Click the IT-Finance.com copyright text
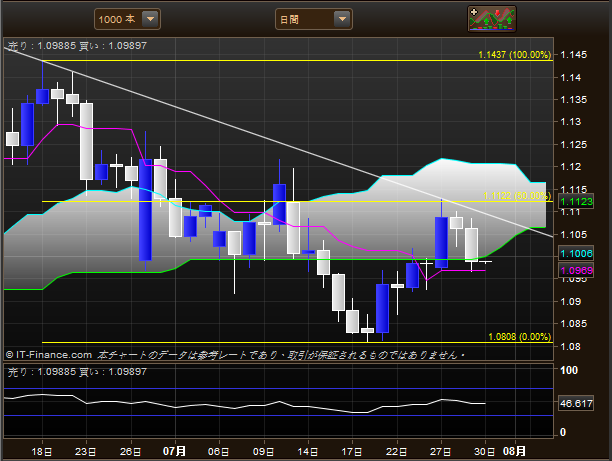This screenshot has width=612, height=461. 49,355
